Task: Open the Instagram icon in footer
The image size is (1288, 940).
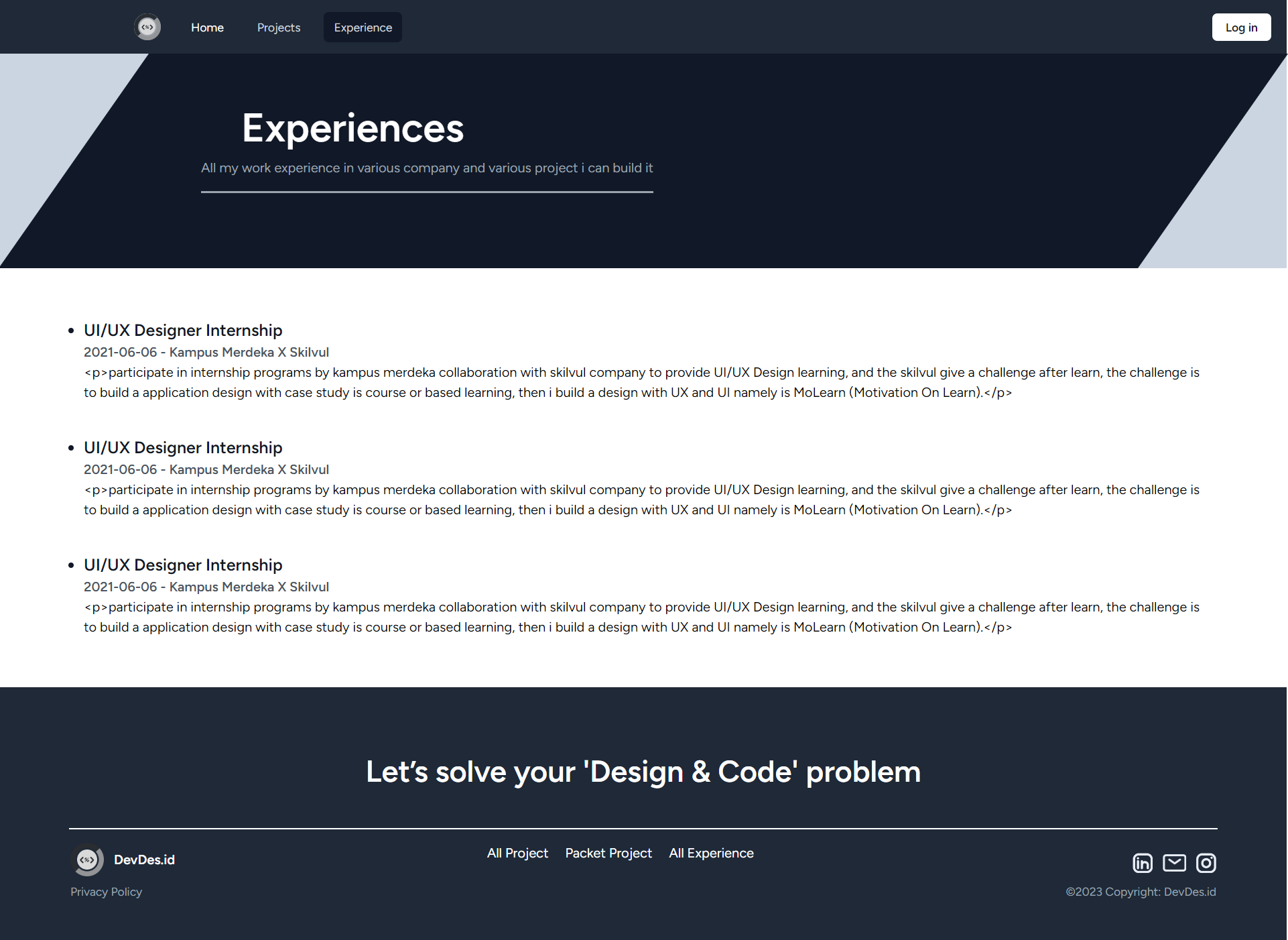Action: 1206,863
